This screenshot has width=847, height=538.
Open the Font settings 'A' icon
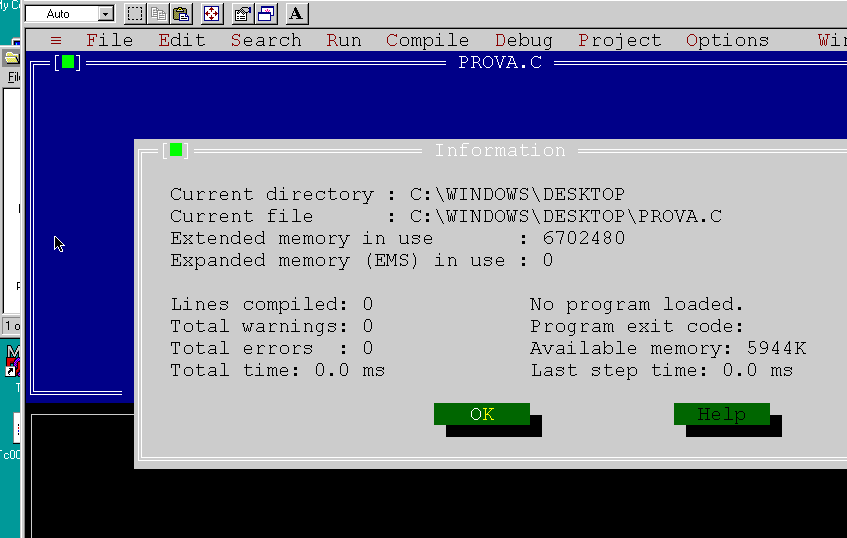(297, 14)
